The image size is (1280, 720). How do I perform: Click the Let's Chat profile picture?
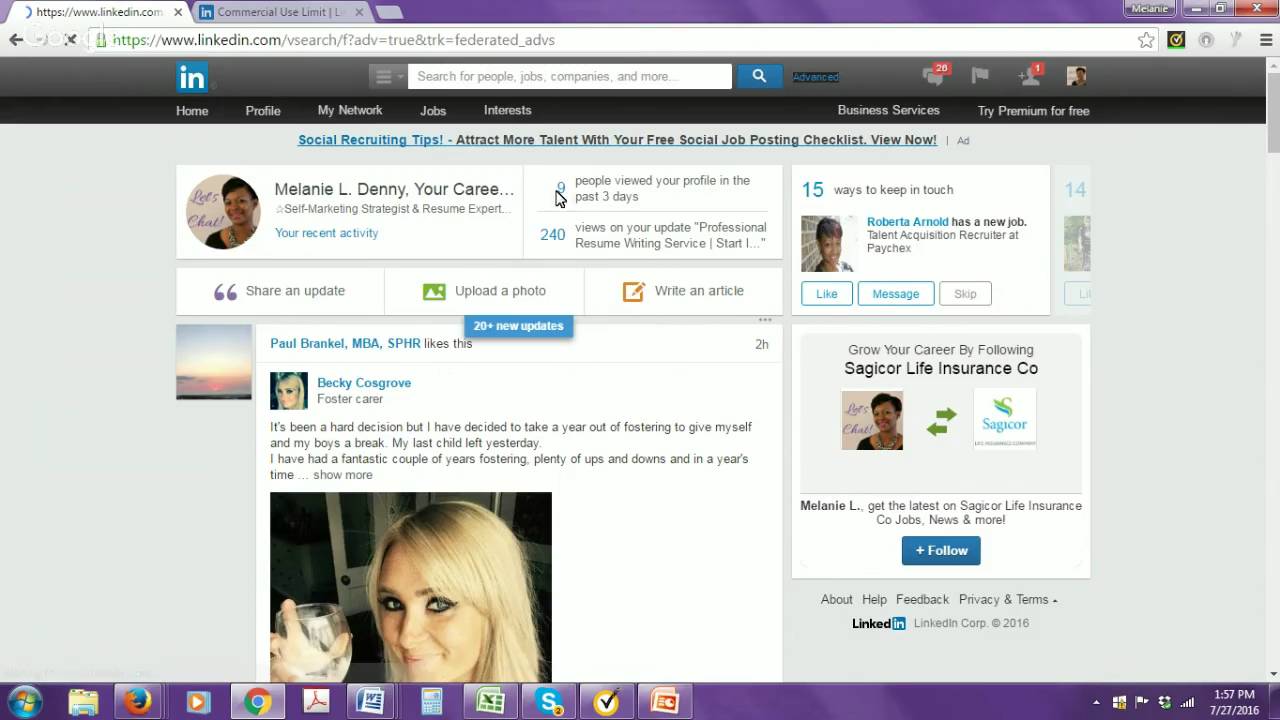(224, 212)
